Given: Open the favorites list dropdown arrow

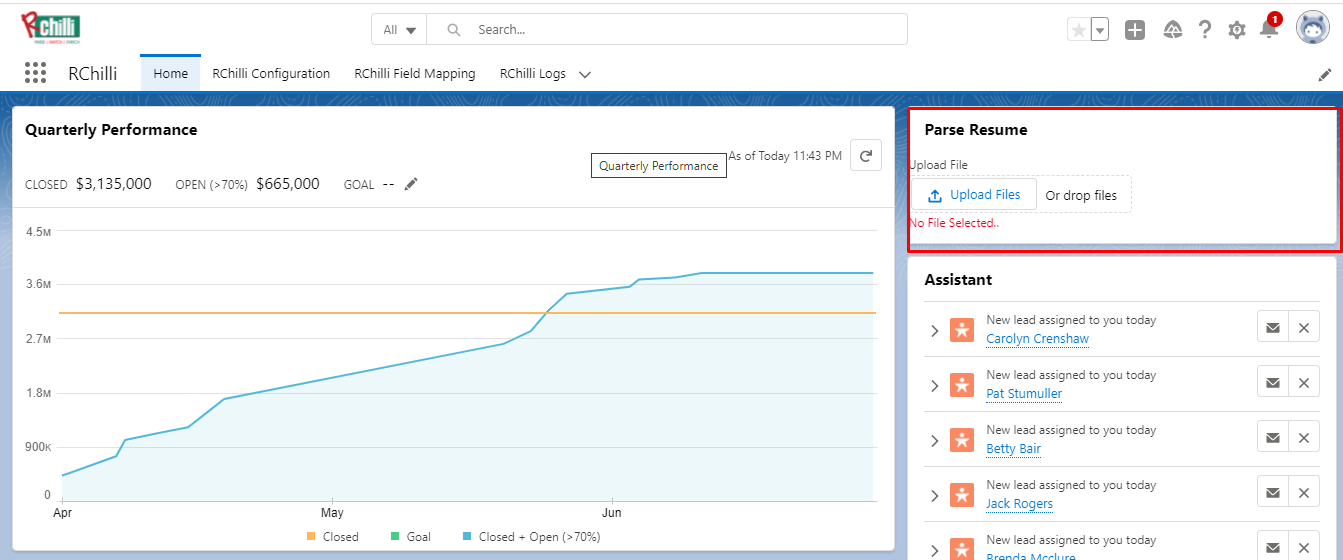Looking at the screenshot, I should pyautogui.click(x=1100, y=30).
